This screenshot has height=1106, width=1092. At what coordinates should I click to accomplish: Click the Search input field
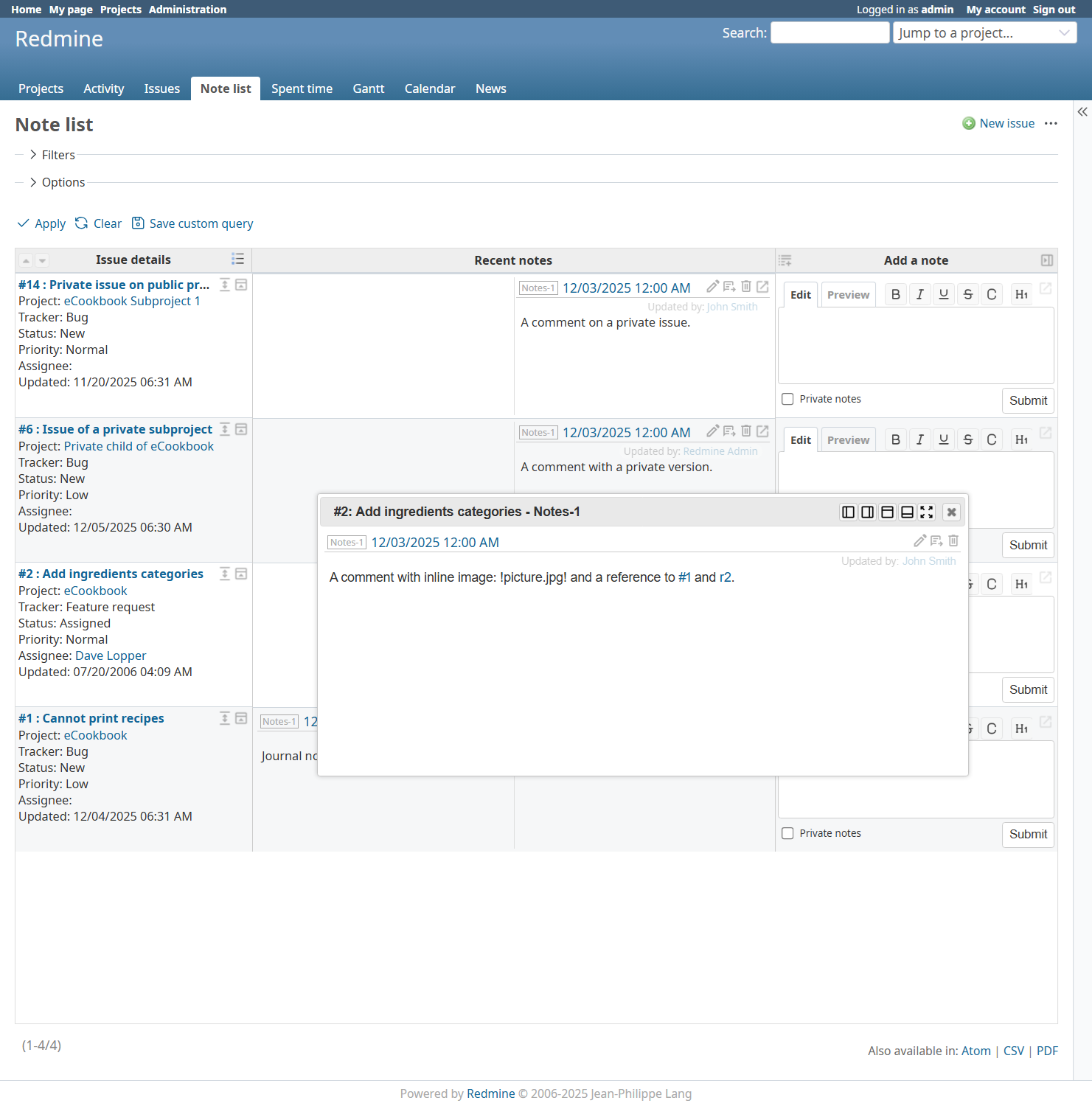830,32
